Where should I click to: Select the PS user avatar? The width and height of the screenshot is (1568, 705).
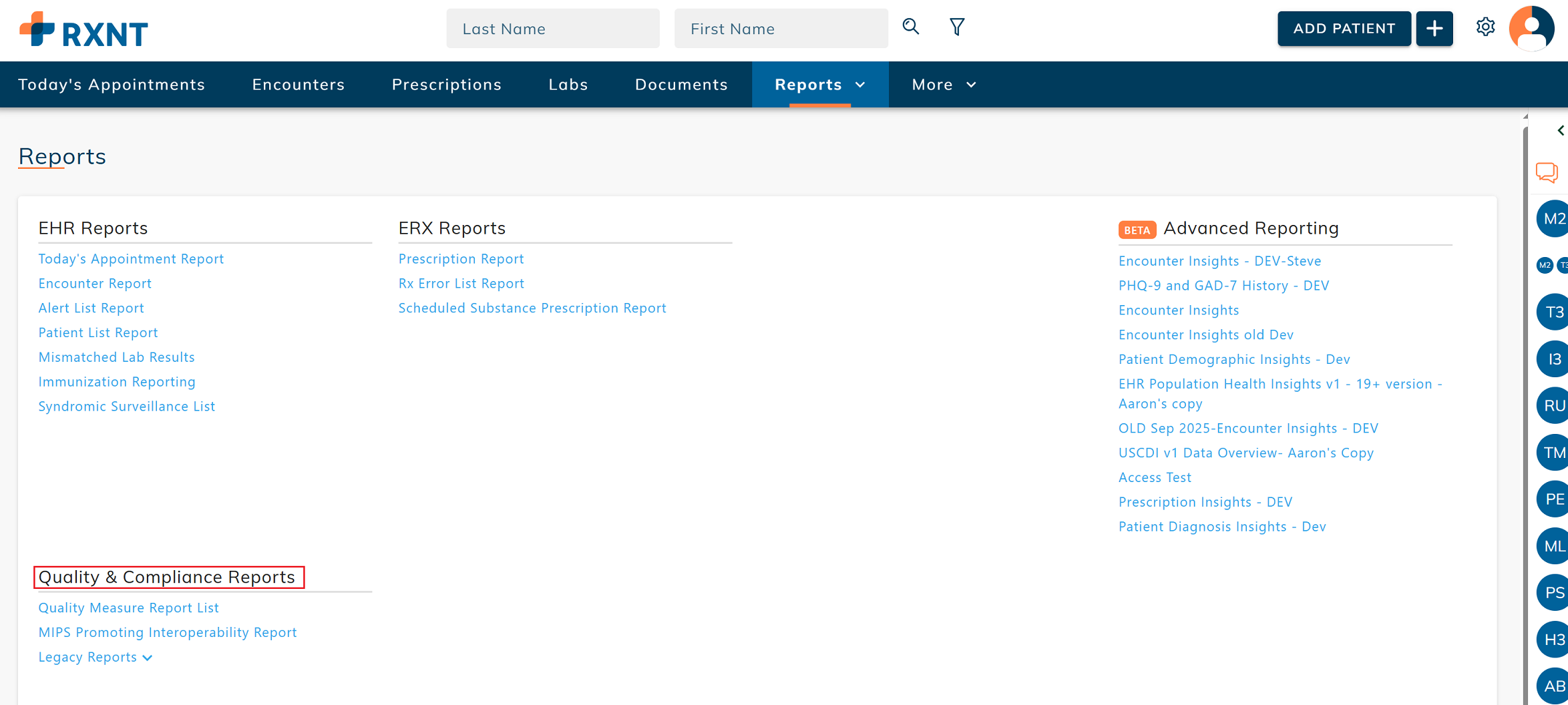pos(1553,593)
